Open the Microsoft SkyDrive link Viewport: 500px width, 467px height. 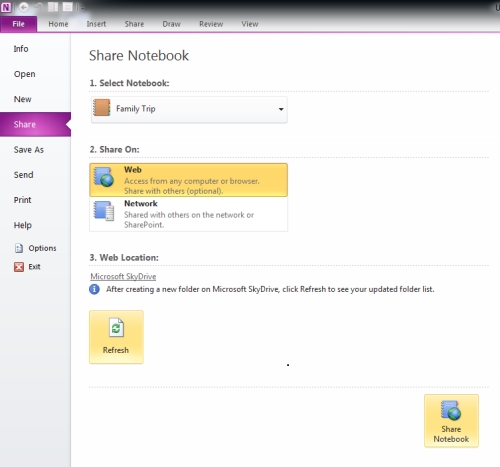(x=123, y=276)
